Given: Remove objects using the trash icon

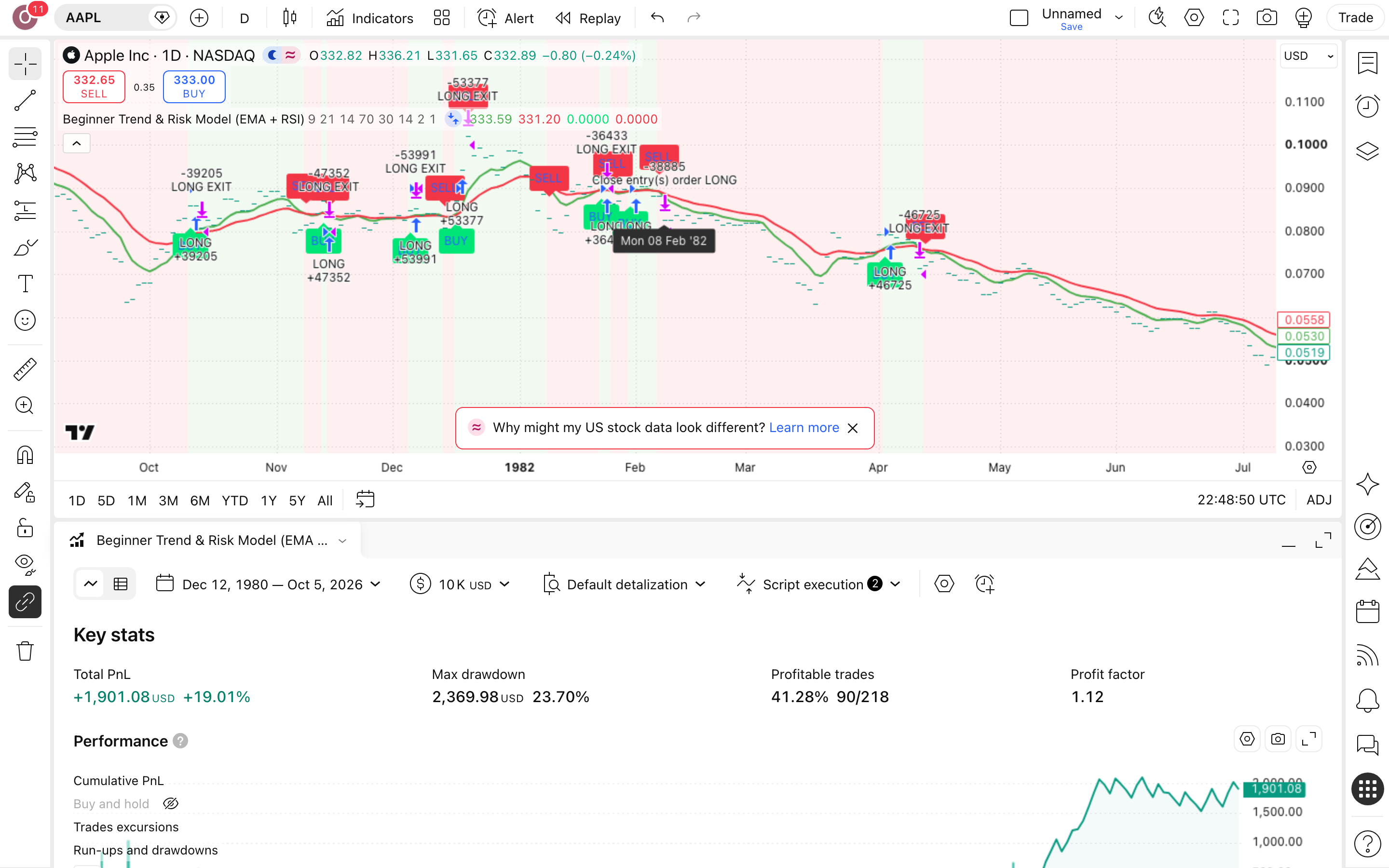Looking at the screenshot, I should point(25,651).
